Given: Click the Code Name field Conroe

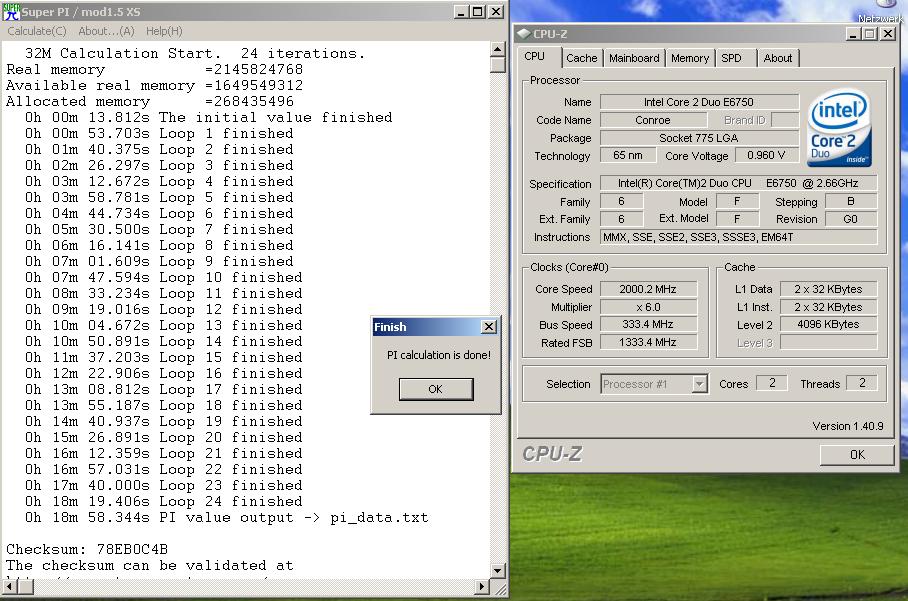Looking at the screenshot, I should (653, 120).
